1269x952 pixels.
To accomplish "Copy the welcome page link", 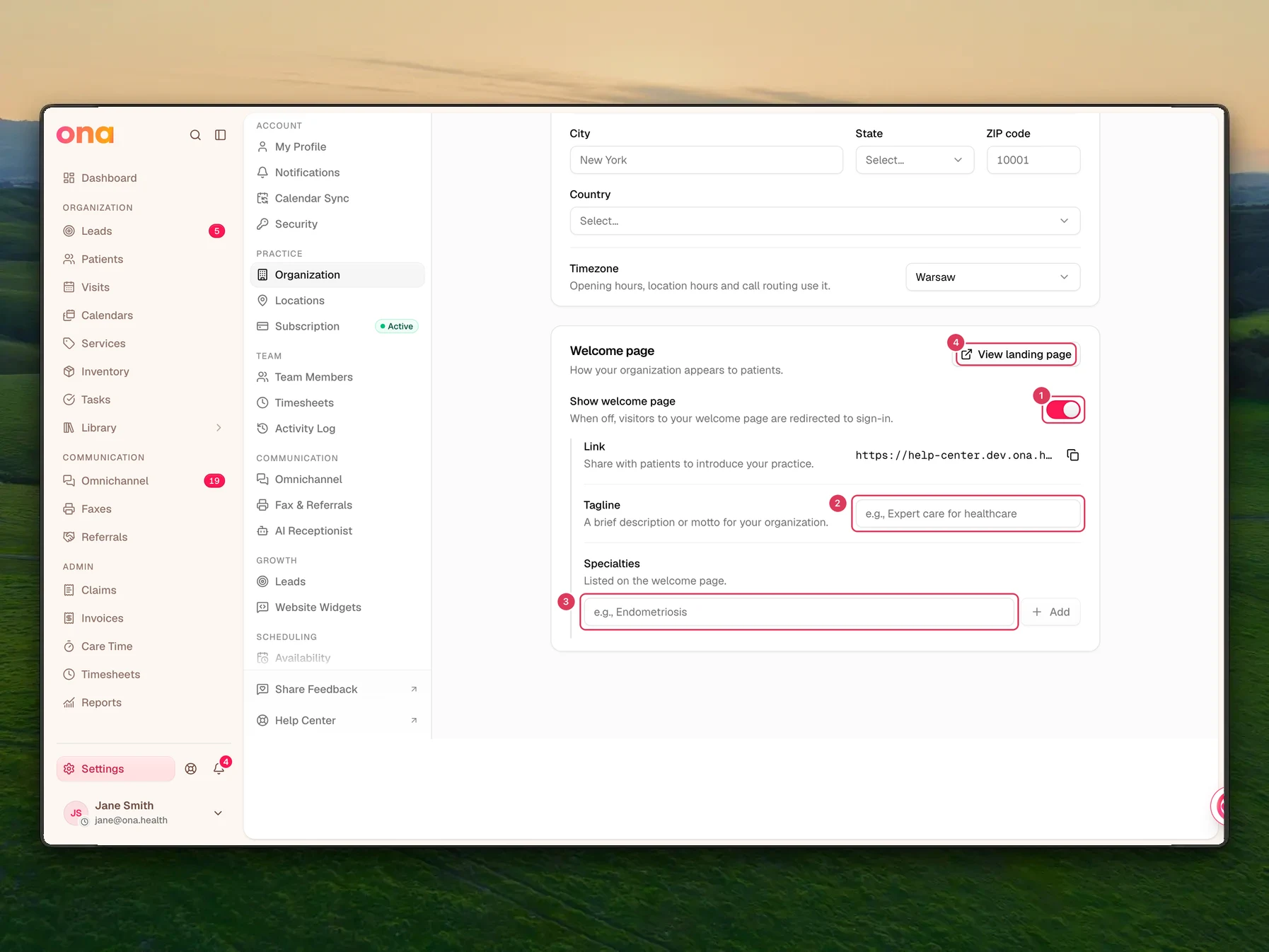I will pyautogui.click(x=1073, y=455).
